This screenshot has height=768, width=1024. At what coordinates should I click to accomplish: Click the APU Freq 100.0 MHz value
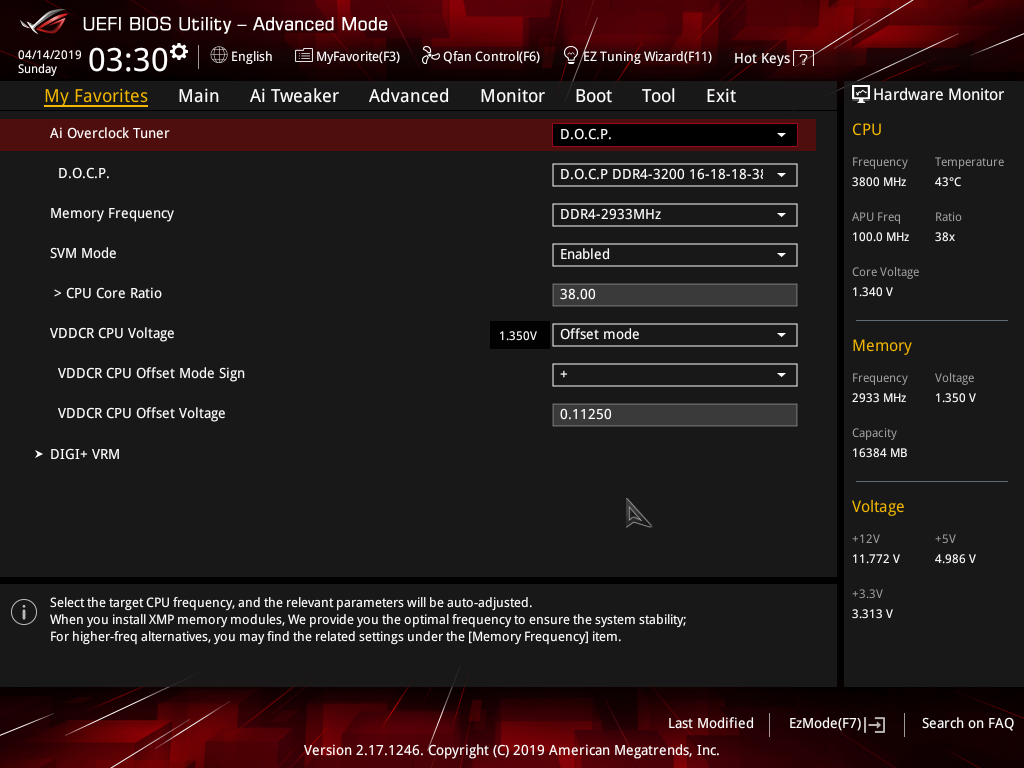(880, 237)
